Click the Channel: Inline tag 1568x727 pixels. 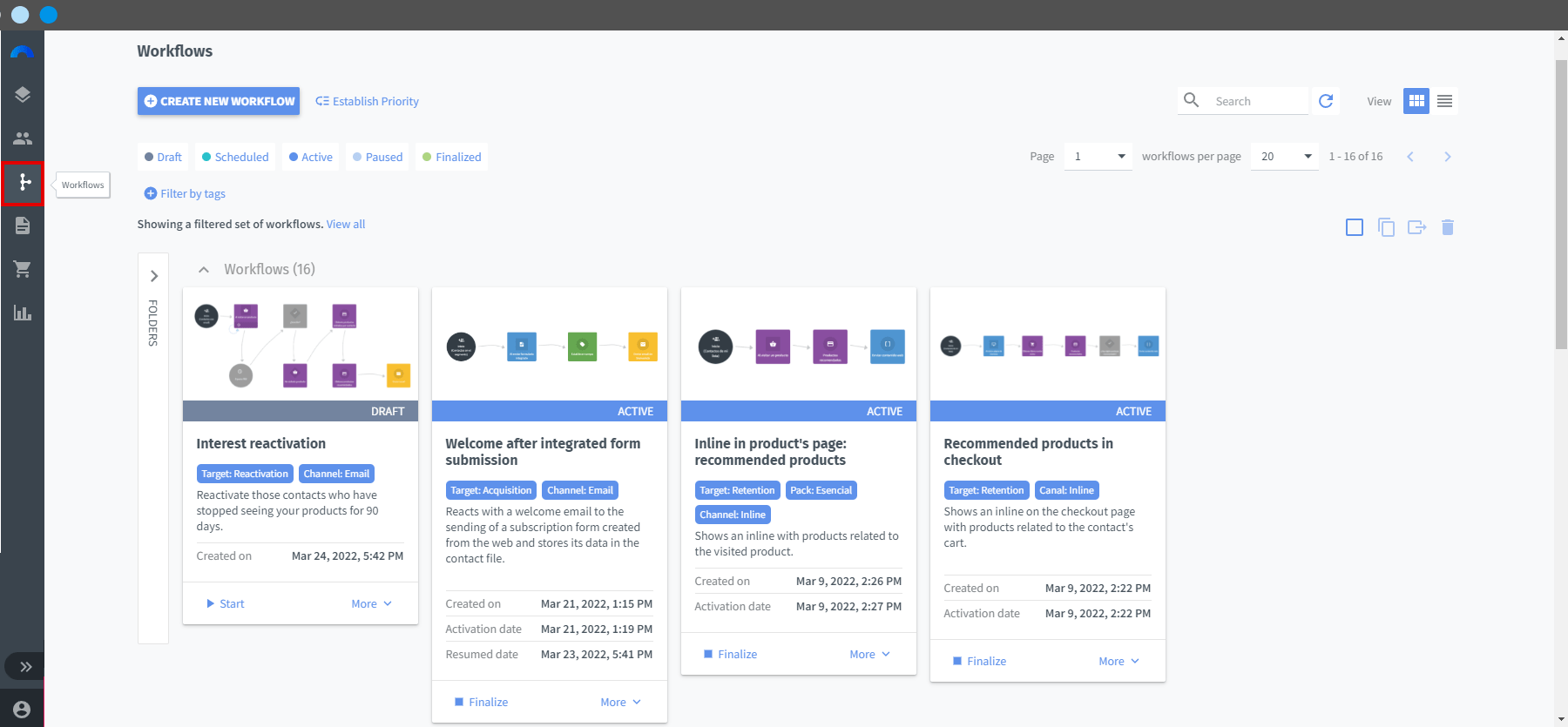733,515
